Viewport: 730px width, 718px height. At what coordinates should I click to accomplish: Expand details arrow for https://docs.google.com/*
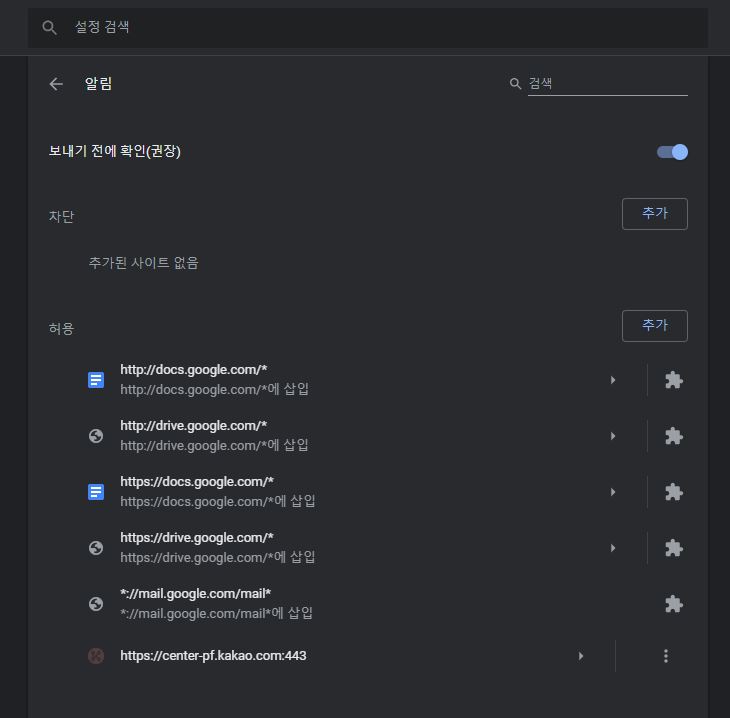(x=613, y=492)
